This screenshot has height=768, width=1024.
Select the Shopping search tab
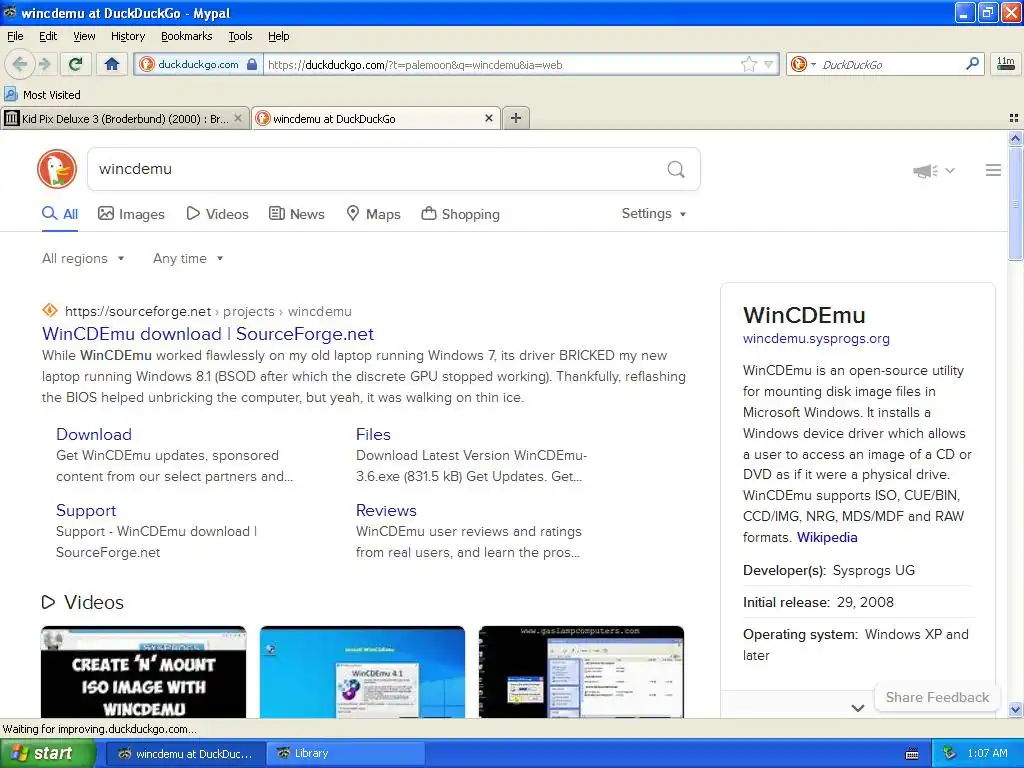click(x=460, y=214)
